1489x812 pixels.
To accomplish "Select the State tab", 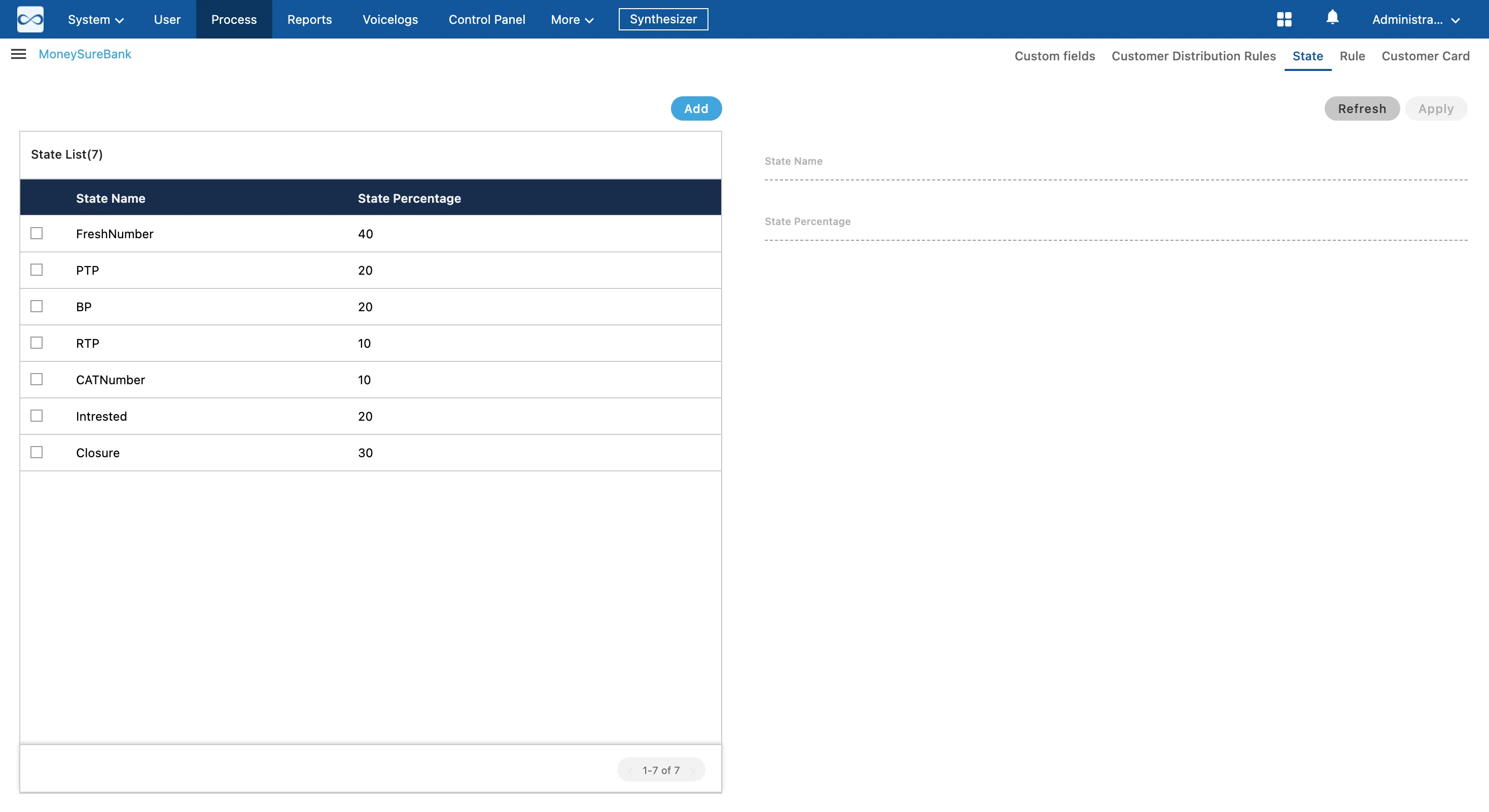I will (x=1307, y=56).
